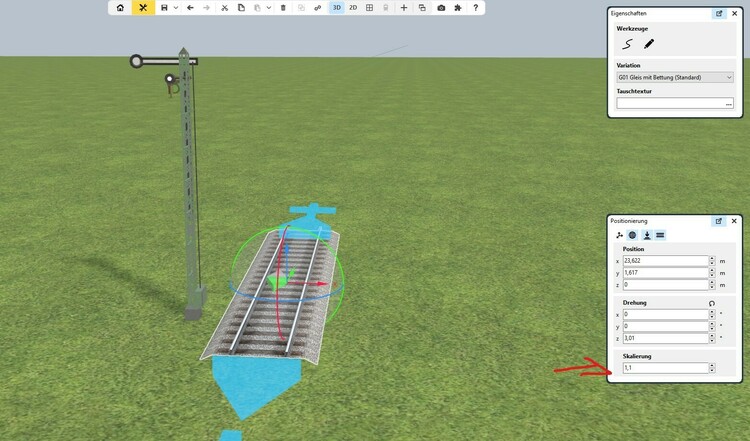Click the large blue arrow below the track
The image size is (750, 441).
255,386
